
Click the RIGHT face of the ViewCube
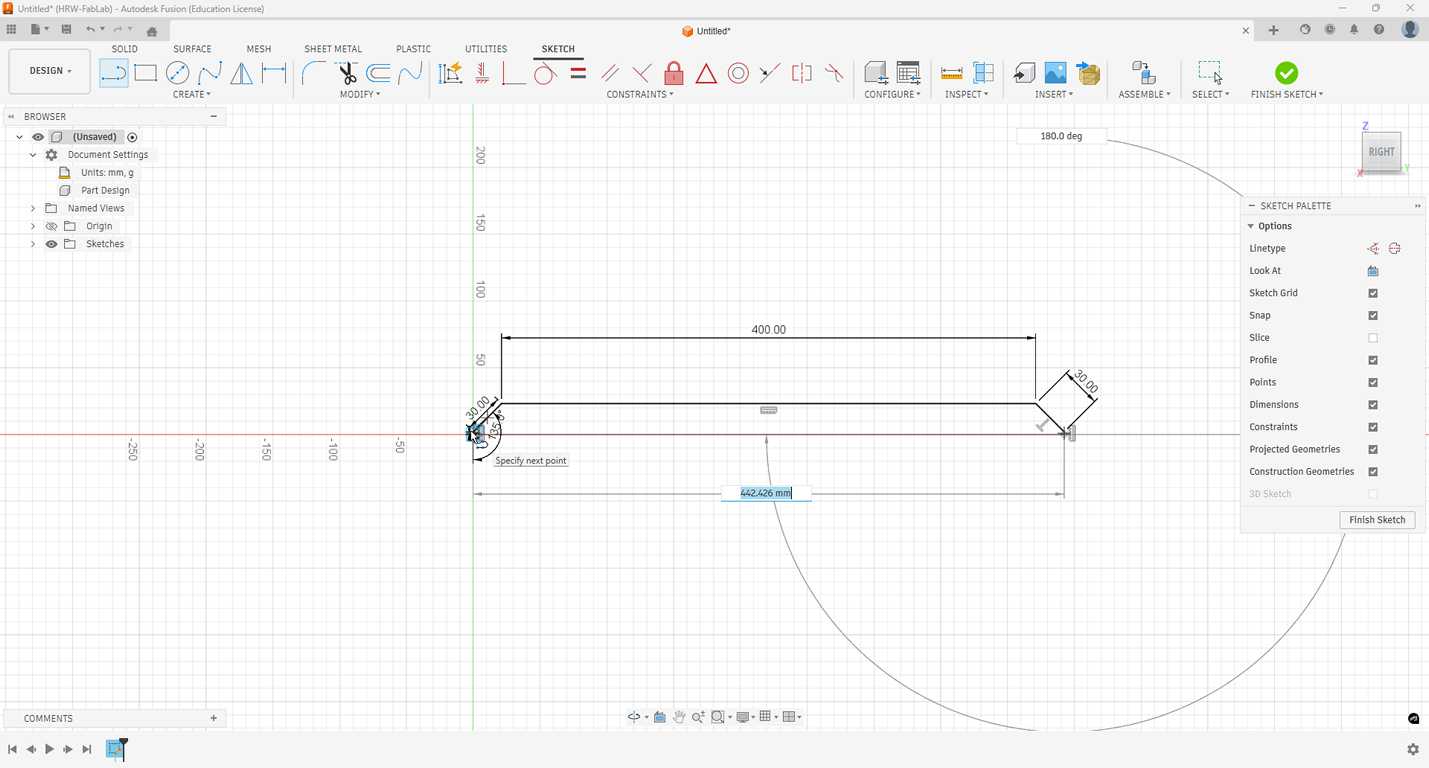1381,152
